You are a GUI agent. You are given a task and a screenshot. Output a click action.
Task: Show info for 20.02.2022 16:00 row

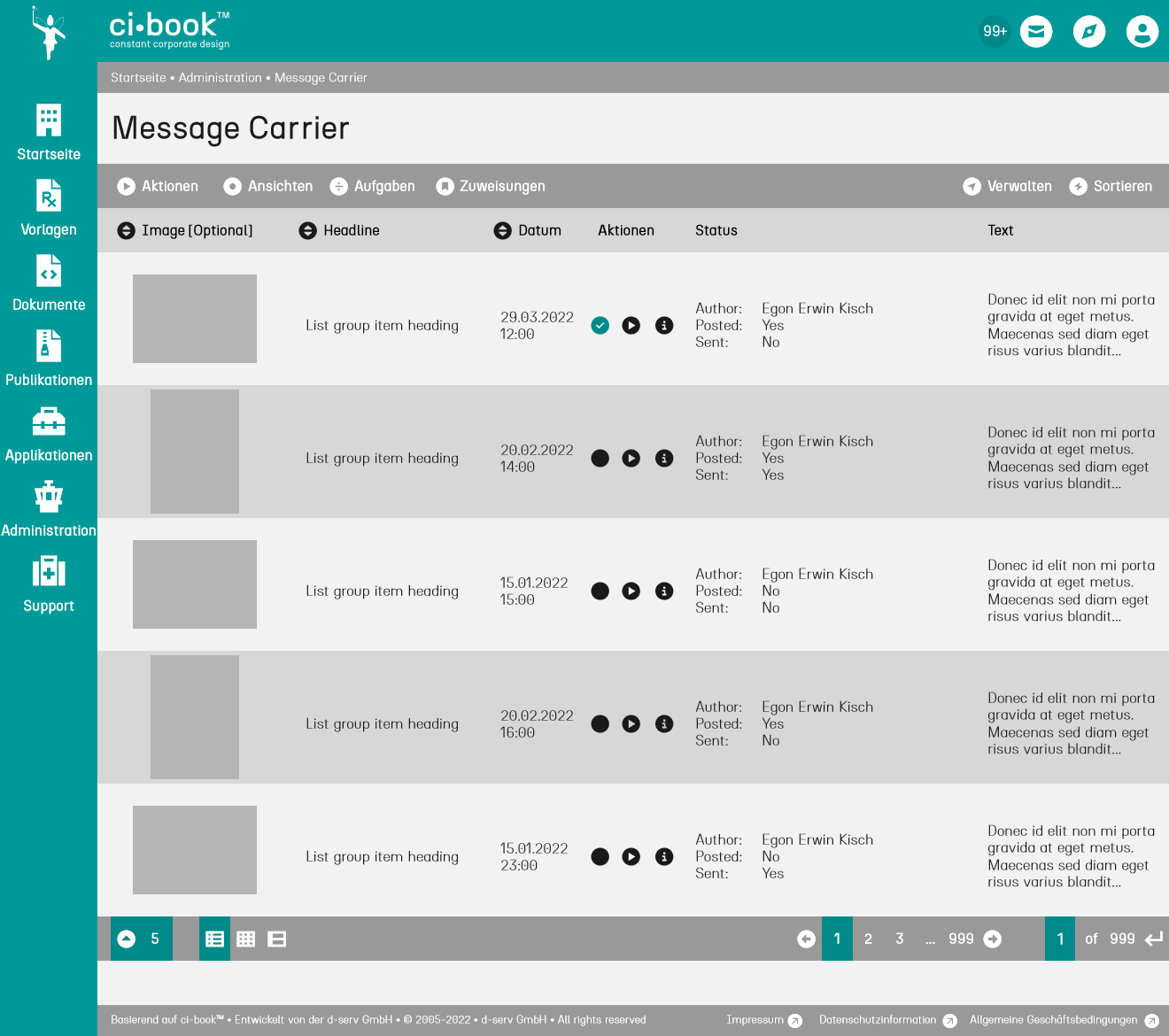tap(664, 723)
